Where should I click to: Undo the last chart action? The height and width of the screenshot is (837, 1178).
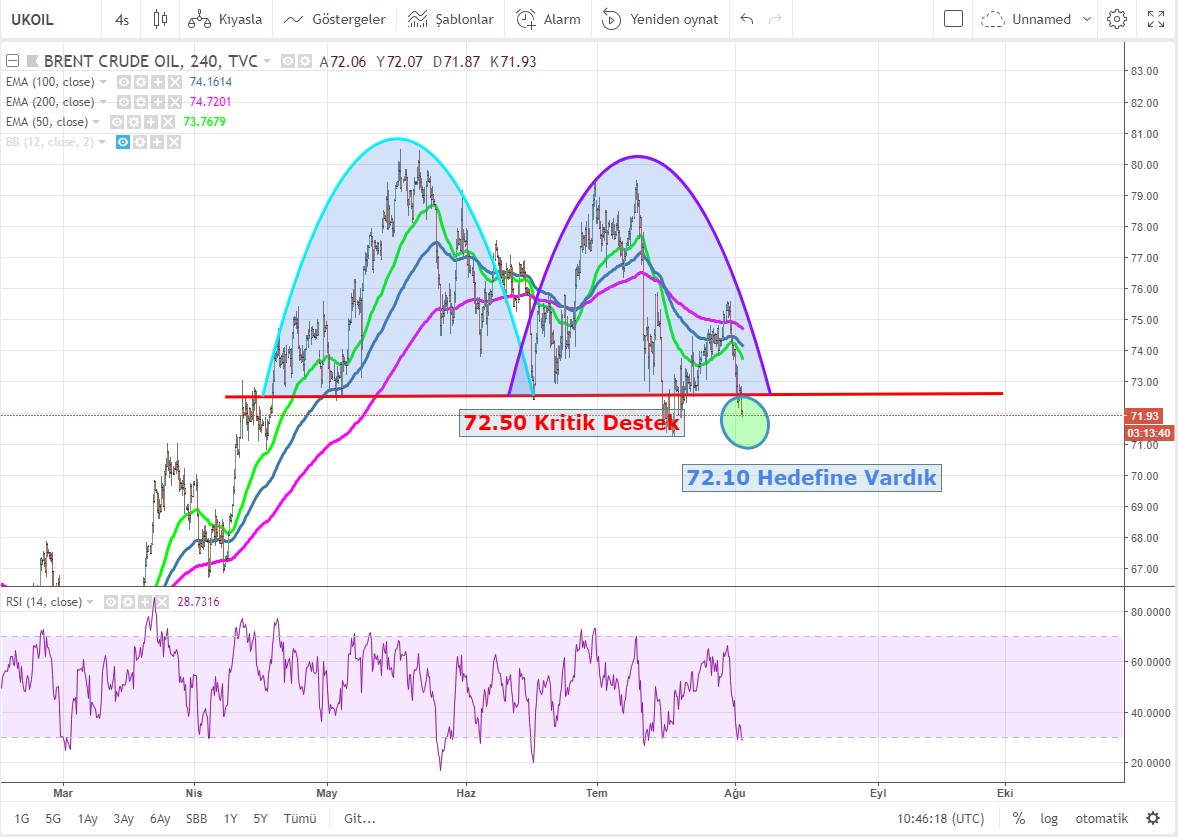[745, 19]
